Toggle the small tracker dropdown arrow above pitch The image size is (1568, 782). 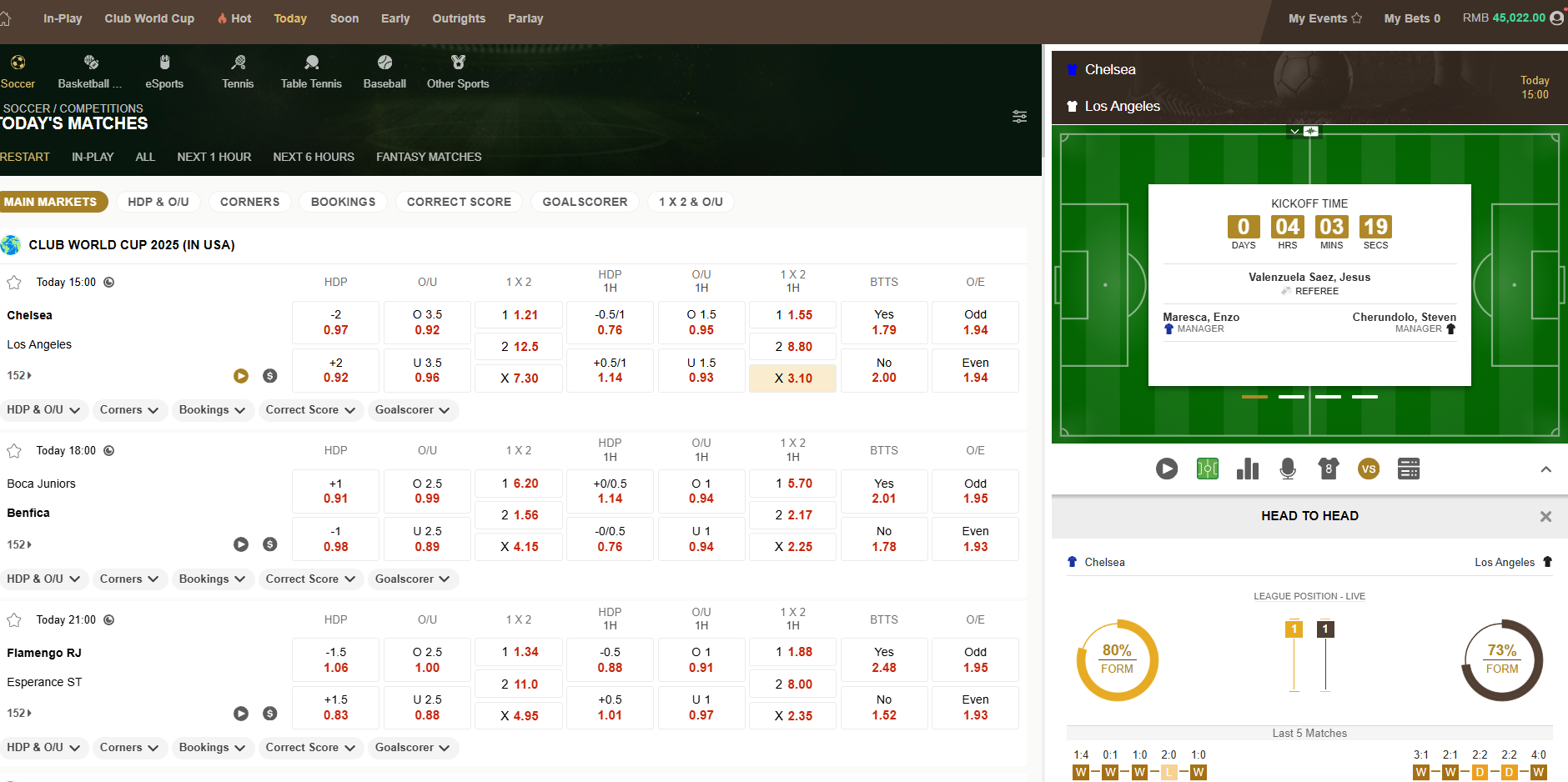[1294, 131]
